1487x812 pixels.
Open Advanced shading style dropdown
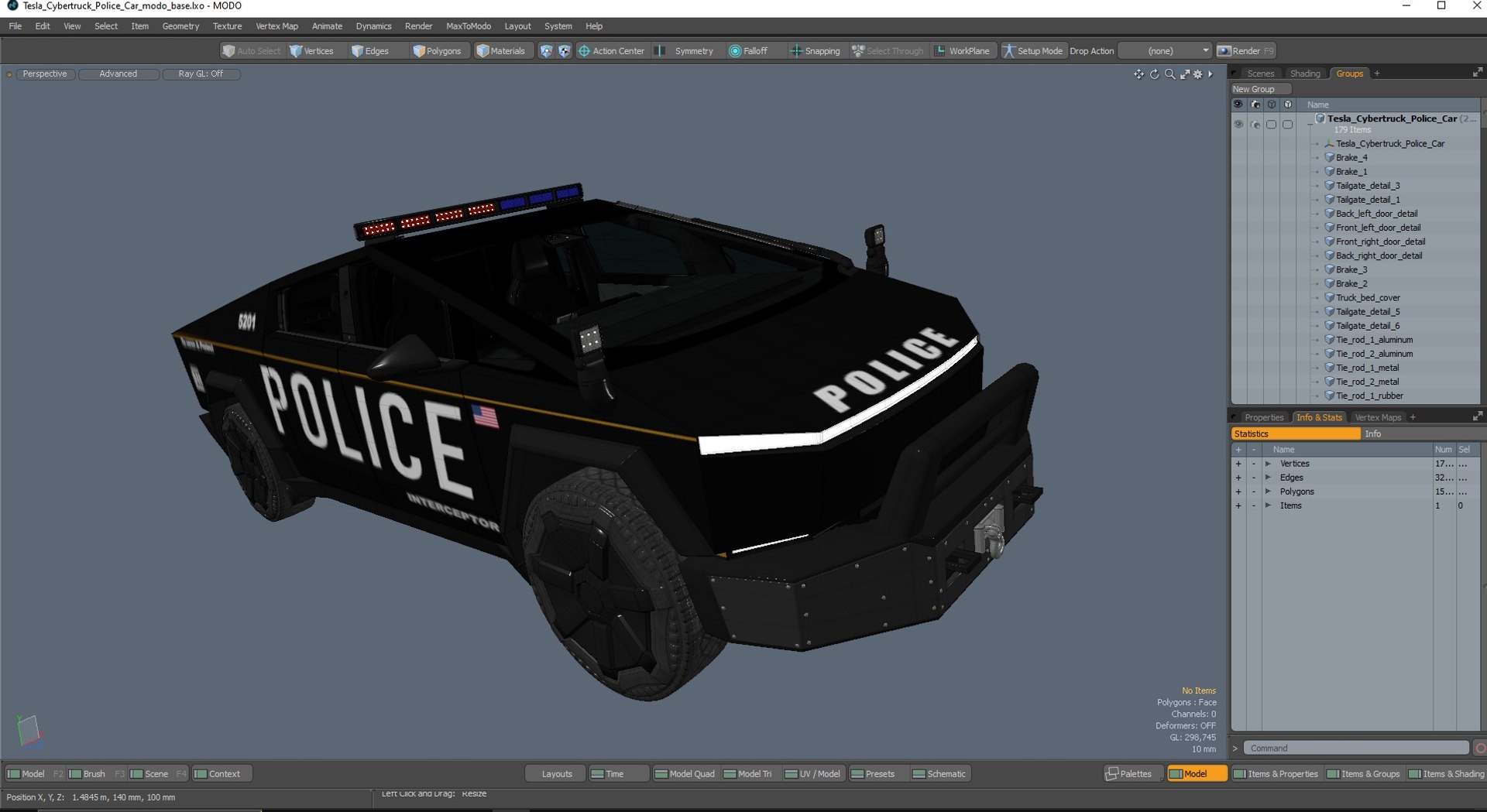pyautogui.click(x=118, y=74)
